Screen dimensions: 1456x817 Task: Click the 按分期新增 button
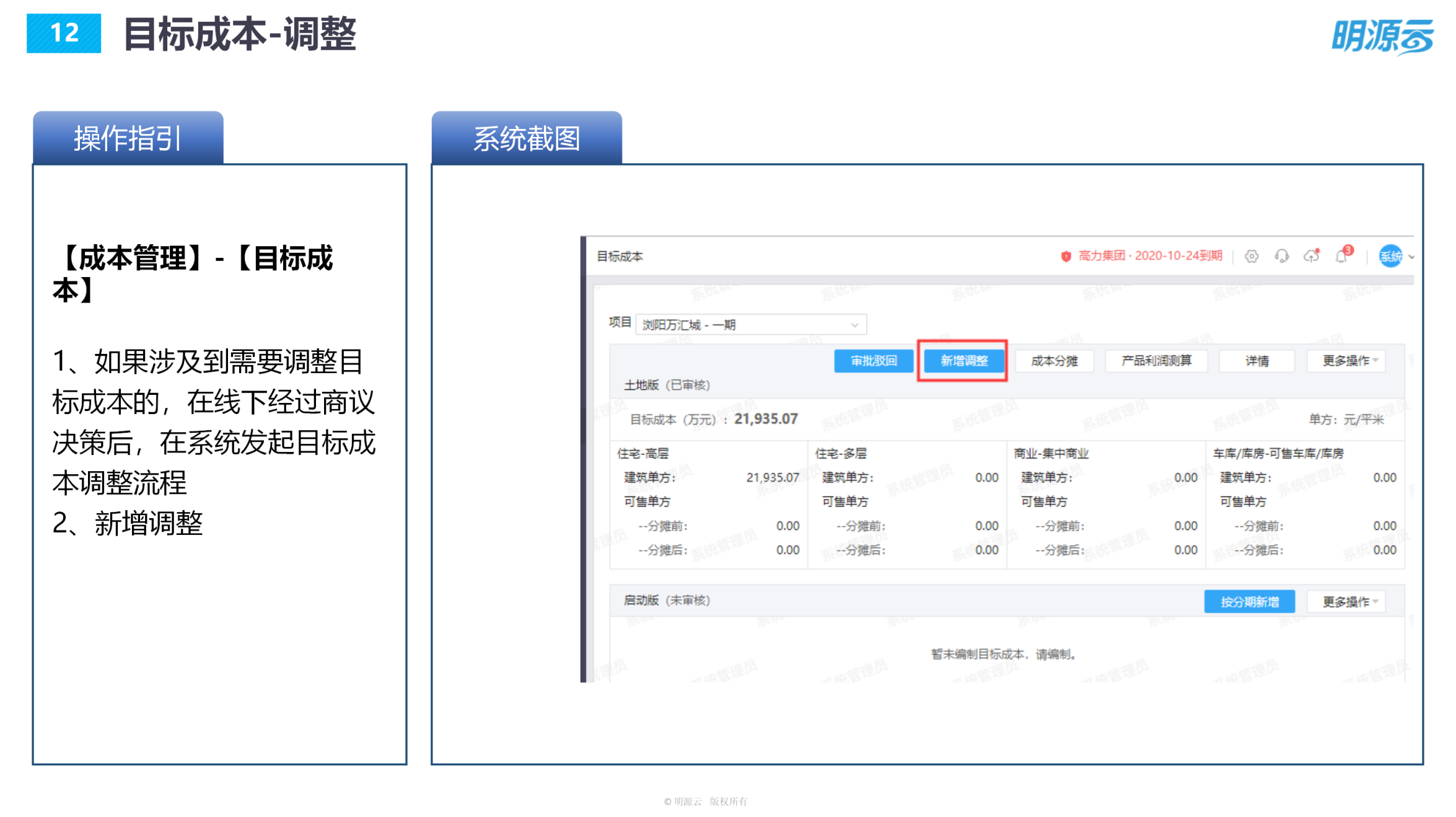(1249, 601)
